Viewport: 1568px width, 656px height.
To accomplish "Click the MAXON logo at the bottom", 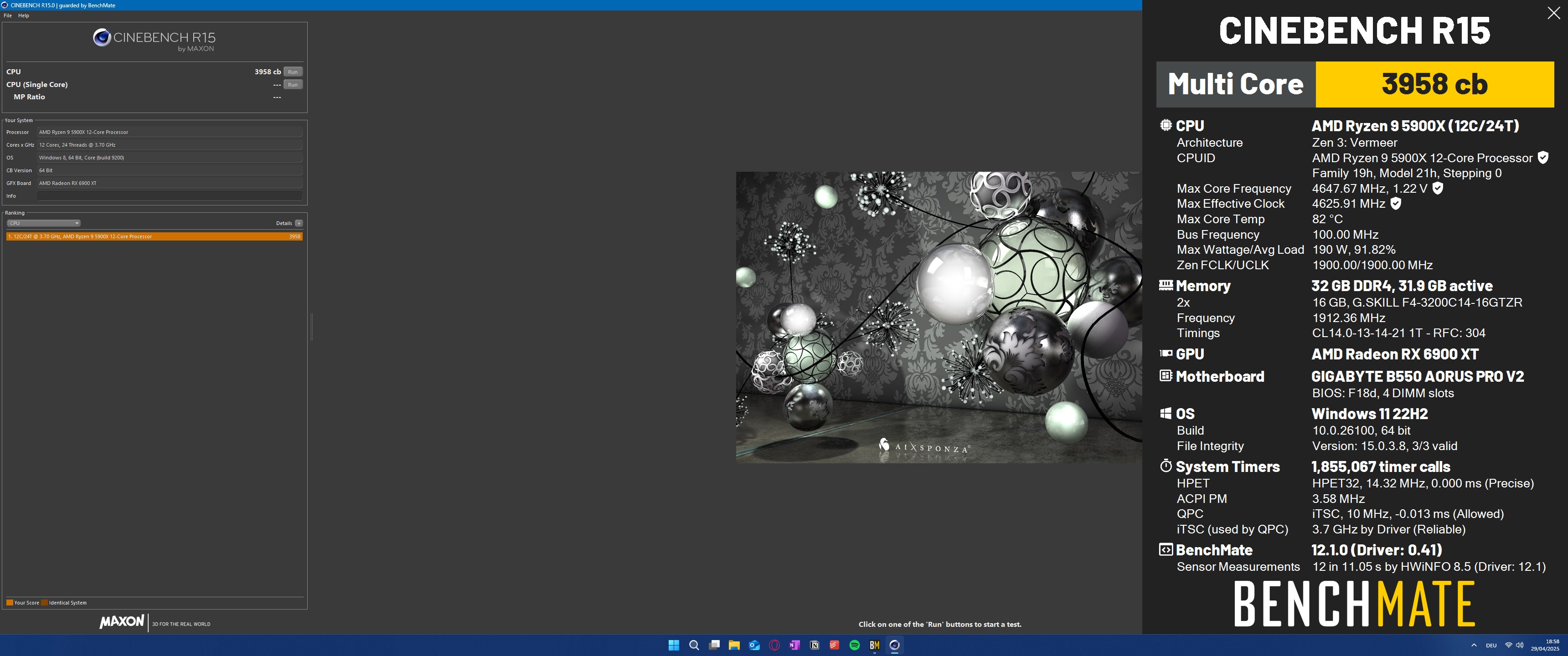I will tap(122, 621).
